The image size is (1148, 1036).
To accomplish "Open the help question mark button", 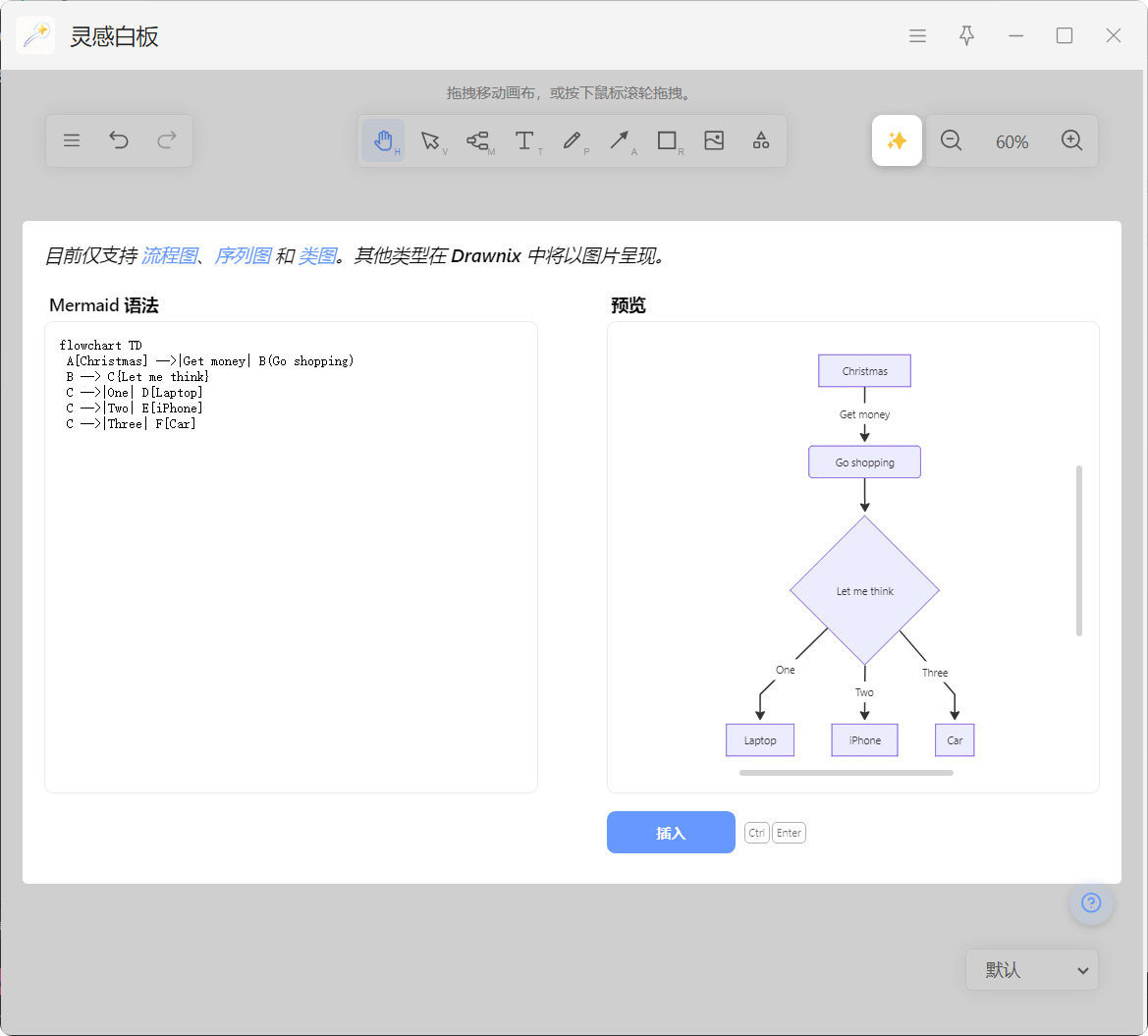I will (x=1091, y=902).
